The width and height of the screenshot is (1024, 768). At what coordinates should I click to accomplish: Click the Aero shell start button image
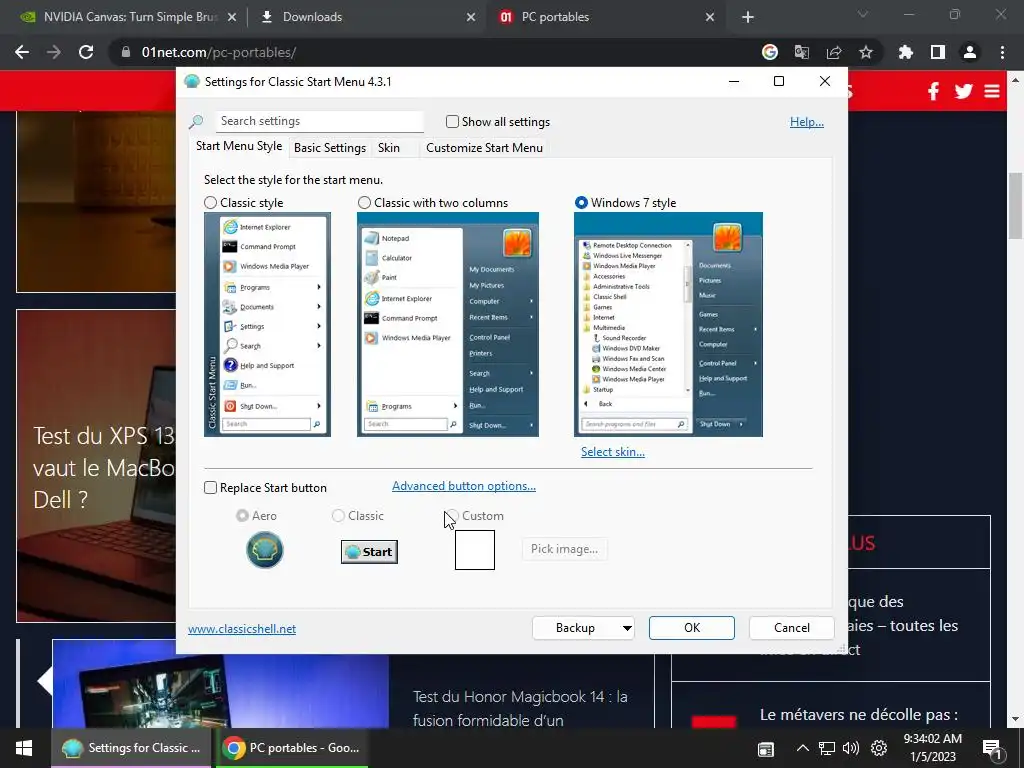264,550
